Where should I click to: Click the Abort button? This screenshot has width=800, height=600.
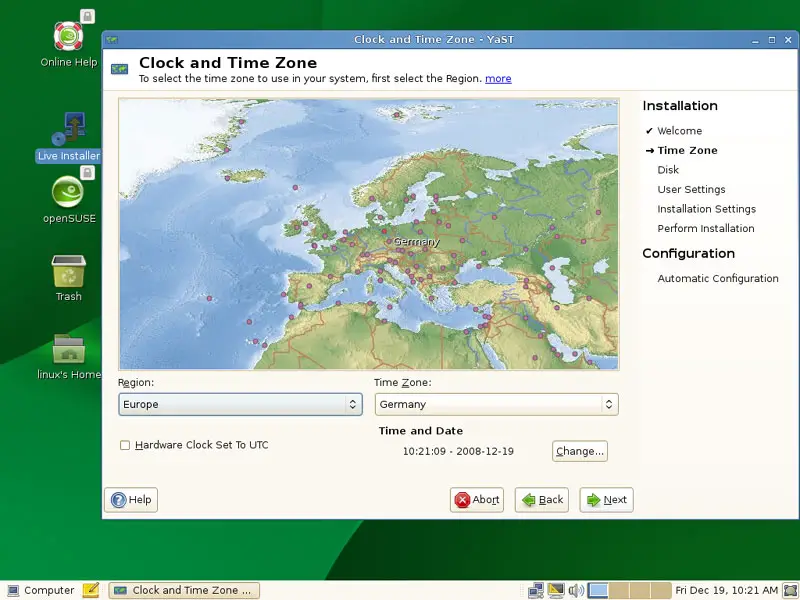tap(477, 499)
